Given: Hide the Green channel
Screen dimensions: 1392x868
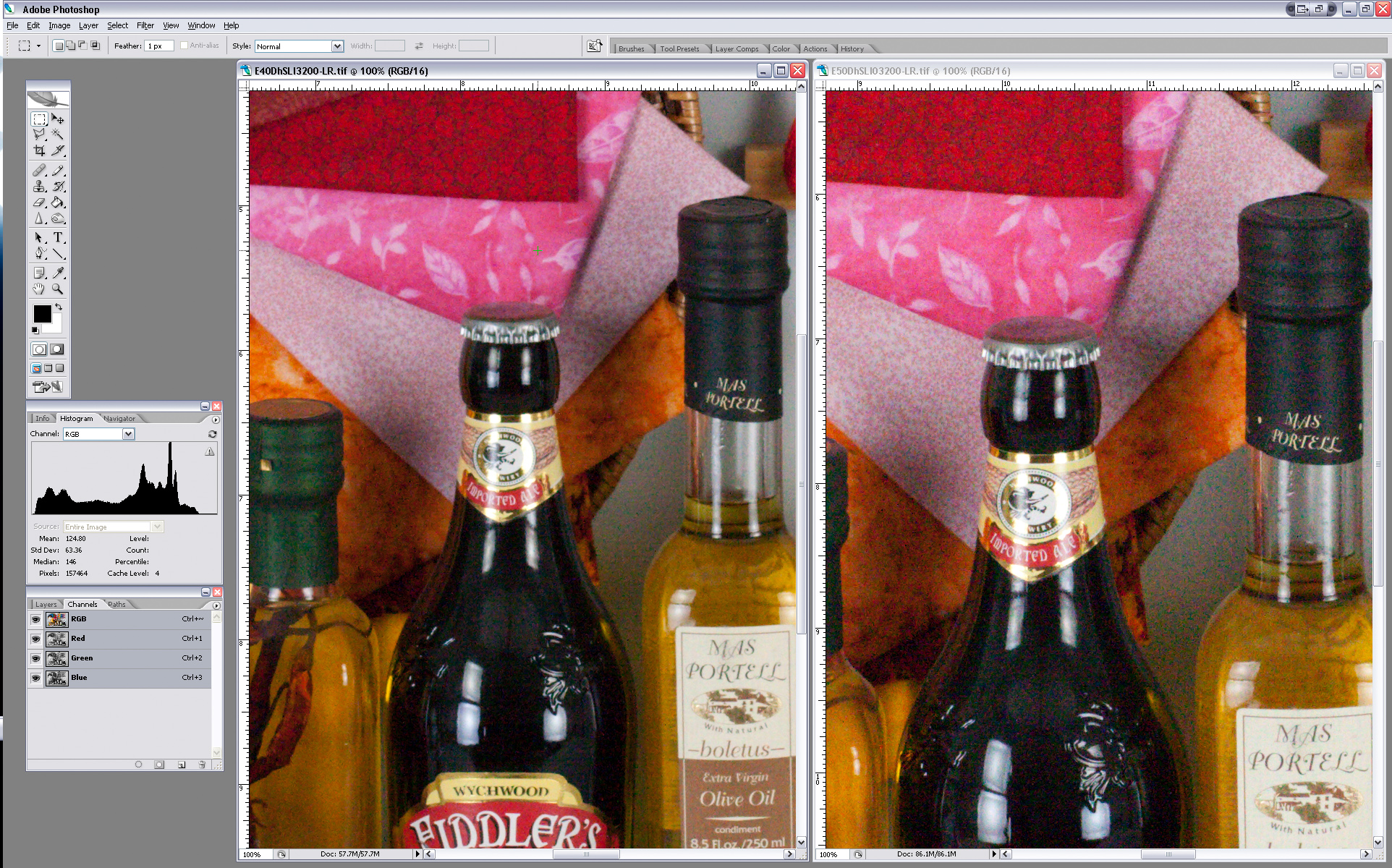Looking at the screenshot, I should pyautogui.click(x=35, y=658).
